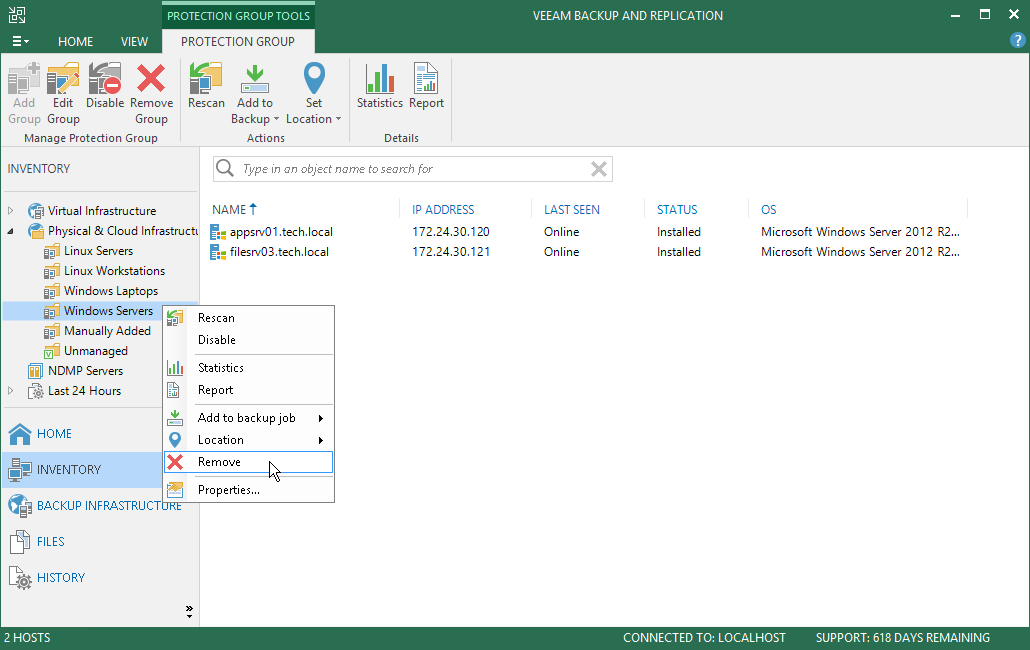Select the PROTECTION GROUP ribbon tab
1030x650 pixels.
coord(238,41)
